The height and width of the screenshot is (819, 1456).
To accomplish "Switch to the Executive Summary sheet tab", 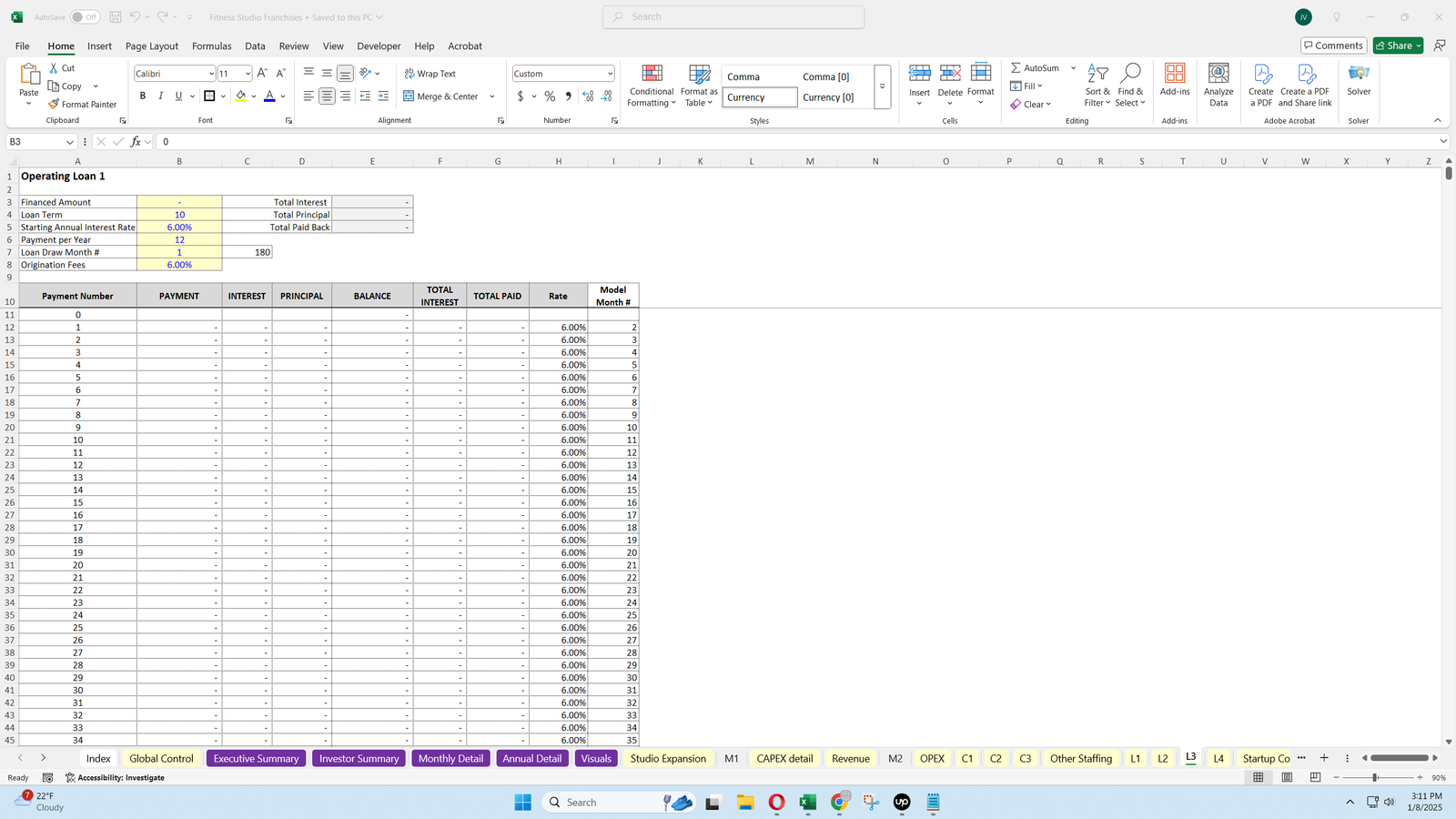I will 256,758.
